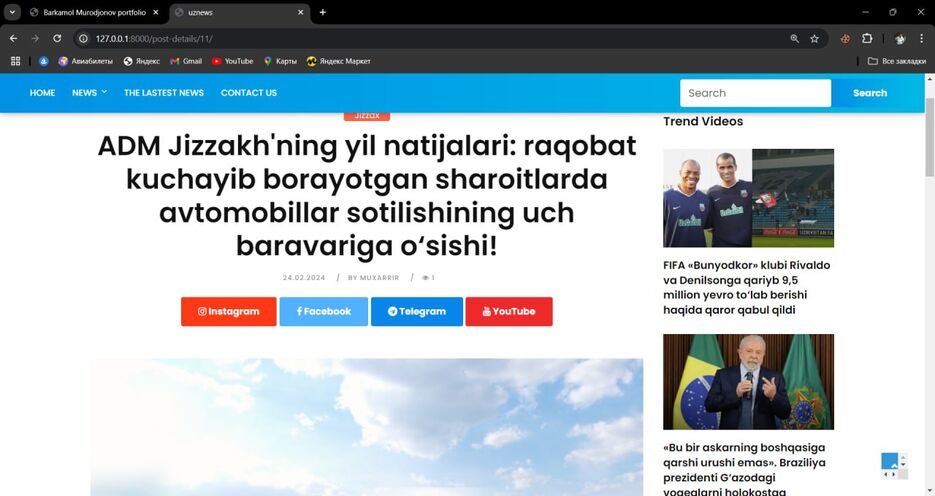Open Chrome's three-dot menu
This screenshot has height=496, width=935.
(921, 38)
